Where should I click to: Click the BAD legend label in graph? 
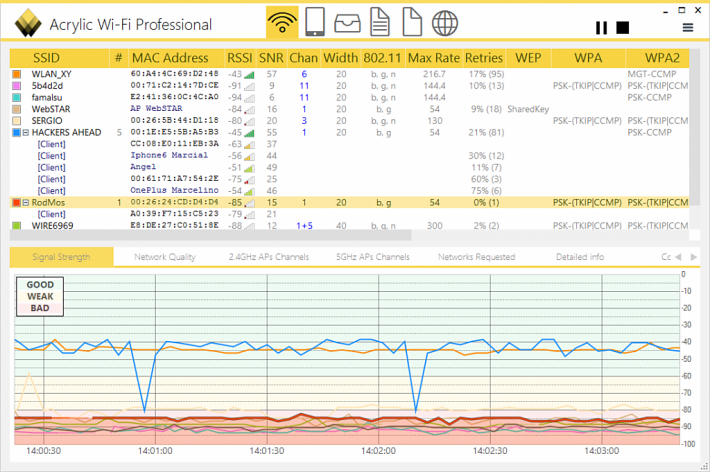click(x=40, y=308)
